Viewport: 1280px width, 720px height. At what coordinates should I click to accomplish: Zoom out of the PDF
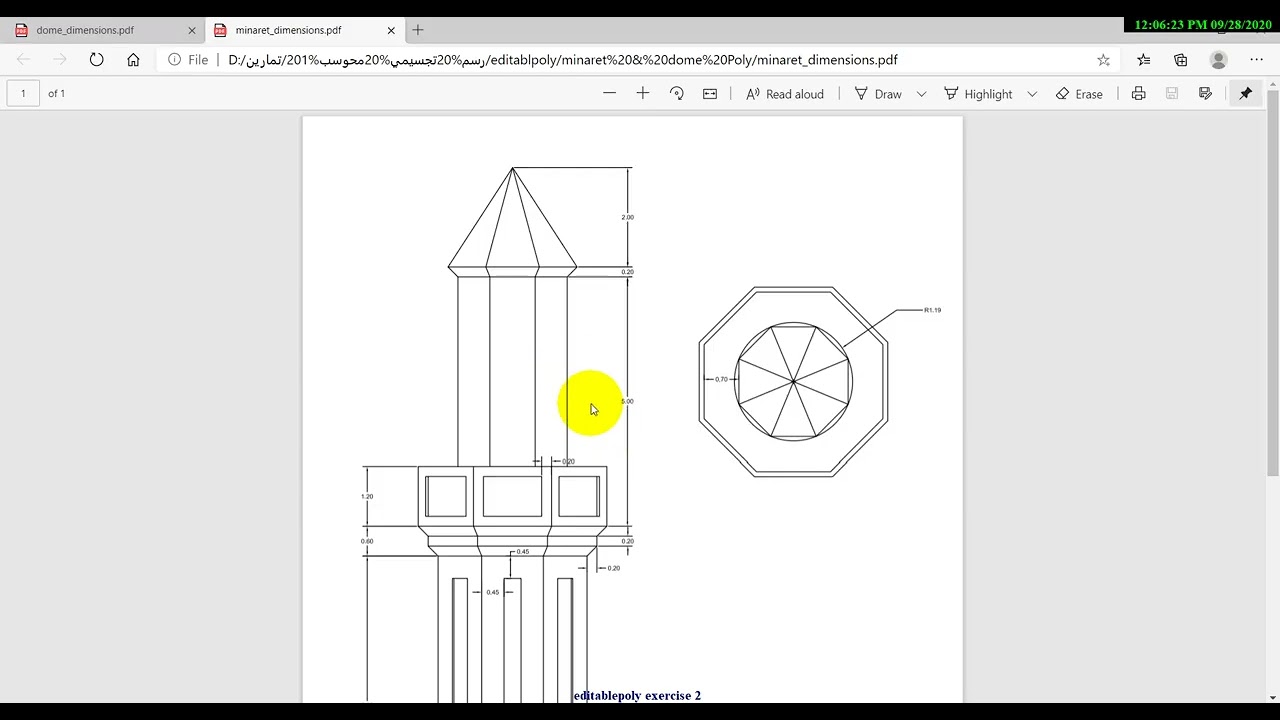click(609, 93)
